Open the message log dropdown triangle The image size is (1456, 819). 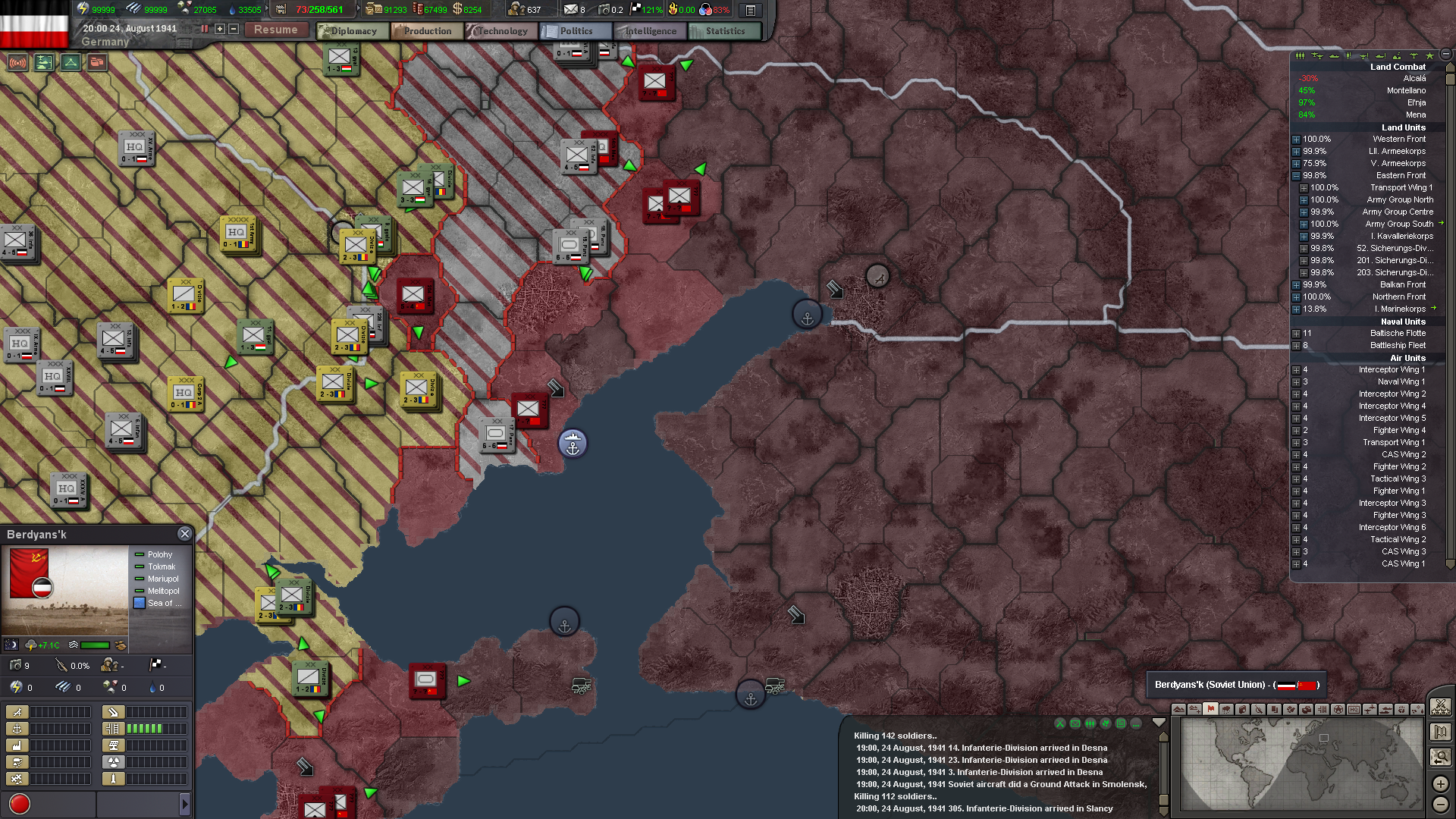(x=1158, y=723)
